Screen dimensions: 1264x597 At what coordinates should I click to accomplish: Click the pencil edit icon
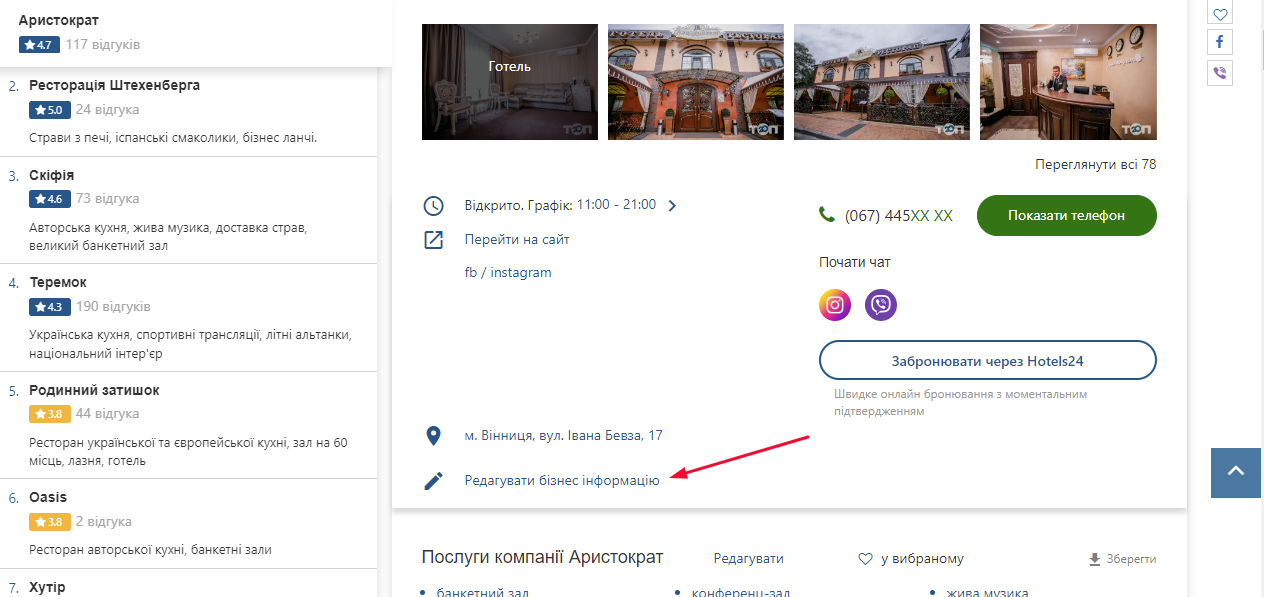pos(433,481)
